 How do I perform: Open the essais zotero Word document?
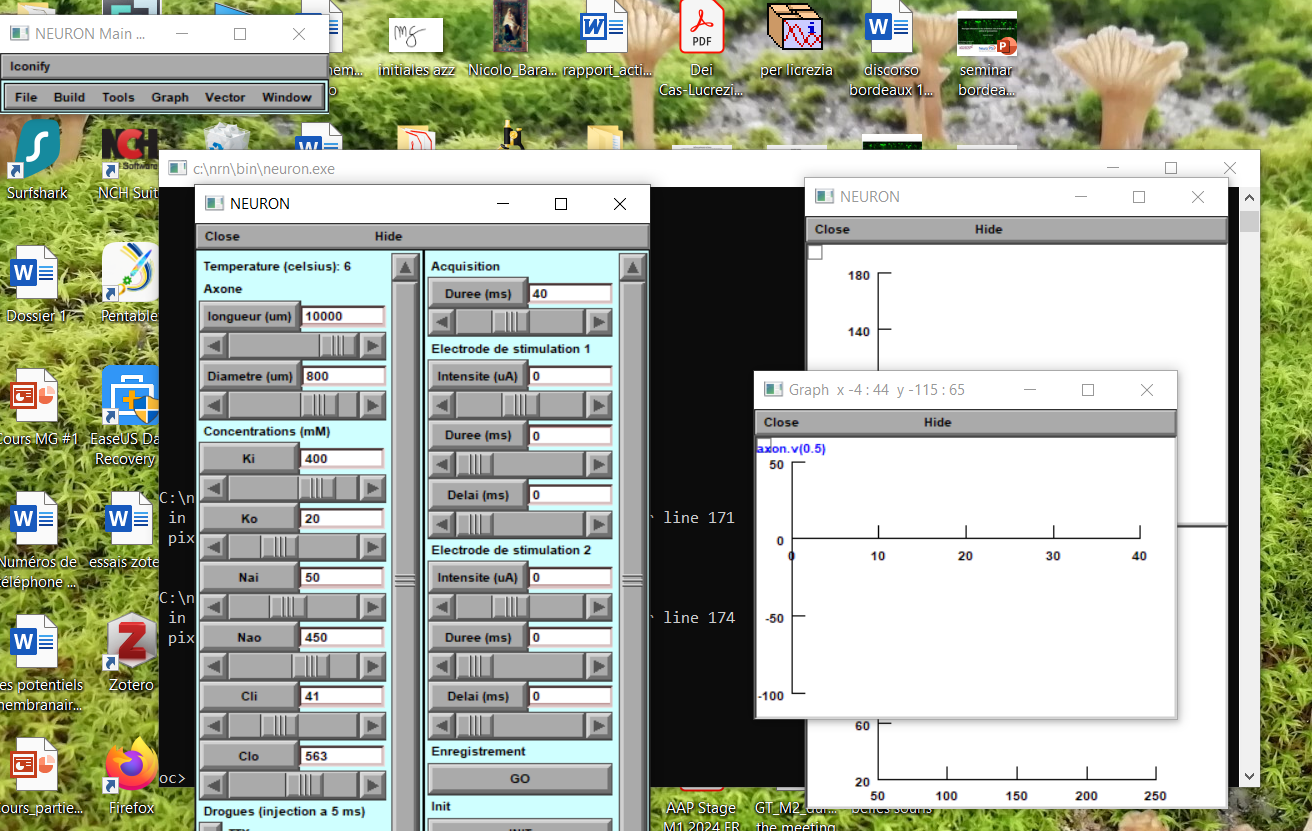[130, 530]
